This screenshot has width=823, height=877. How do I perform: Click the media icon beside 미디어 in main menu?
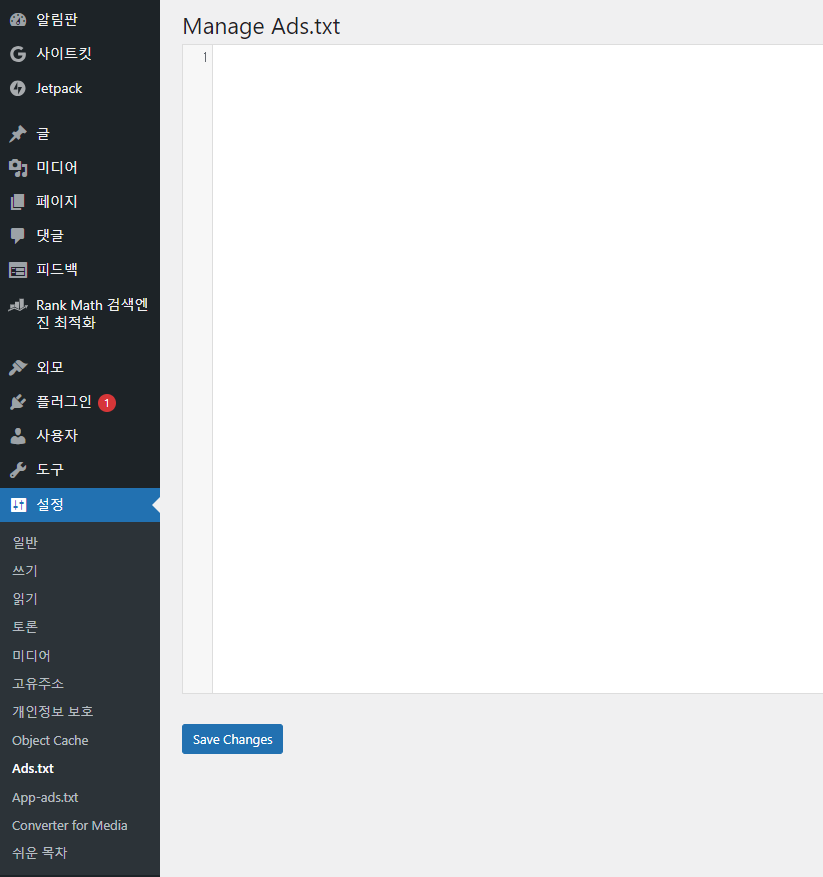pos(18,168)
